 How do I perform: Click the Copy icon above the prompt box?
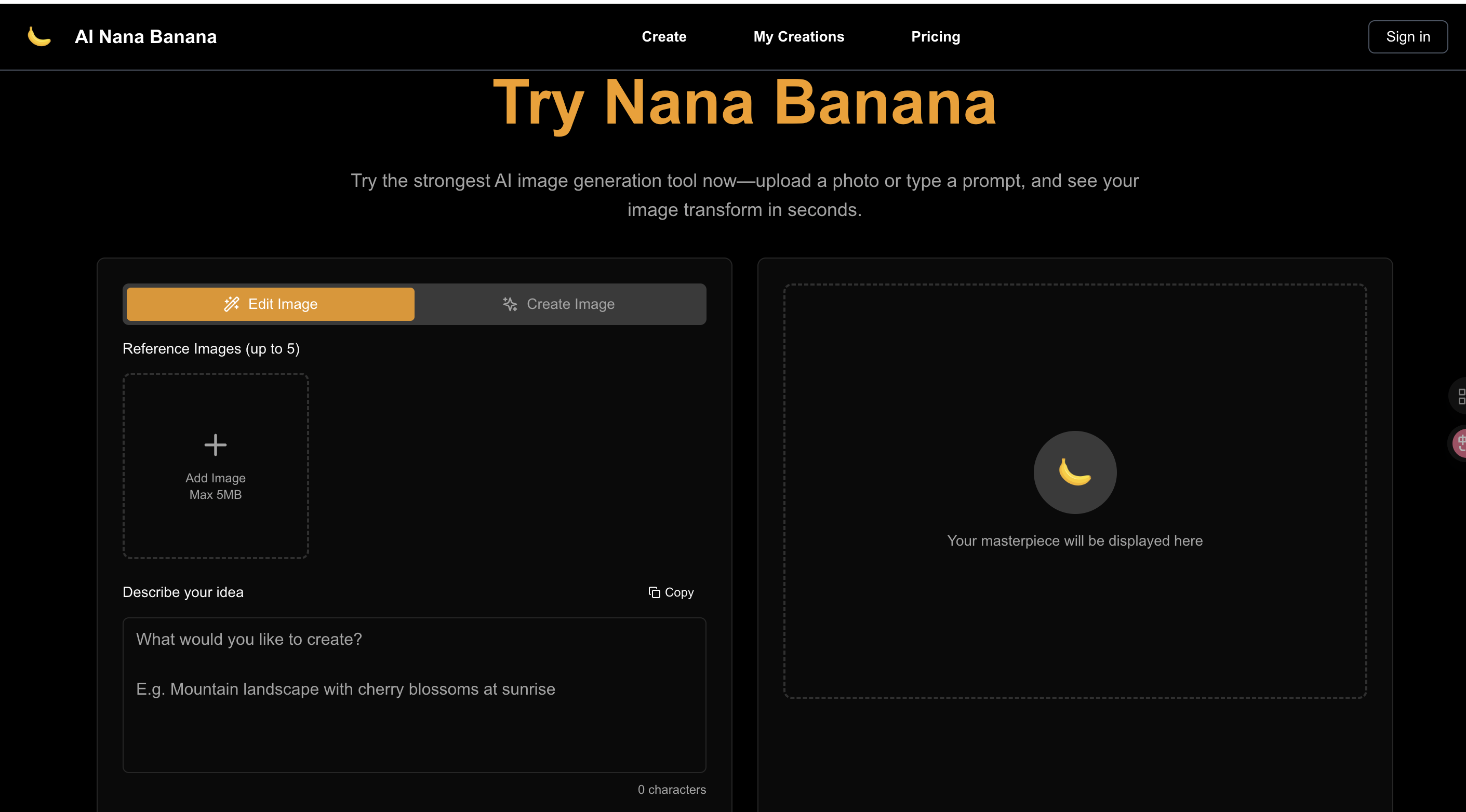(x=655, y=592)
